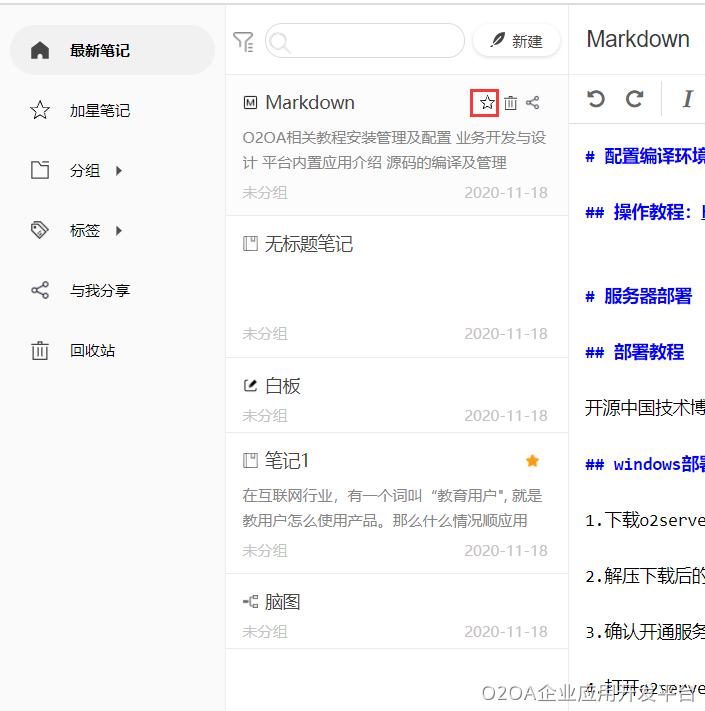Delete the Markdown note via trash icon

pyautogui.click(x=510, y=102)
